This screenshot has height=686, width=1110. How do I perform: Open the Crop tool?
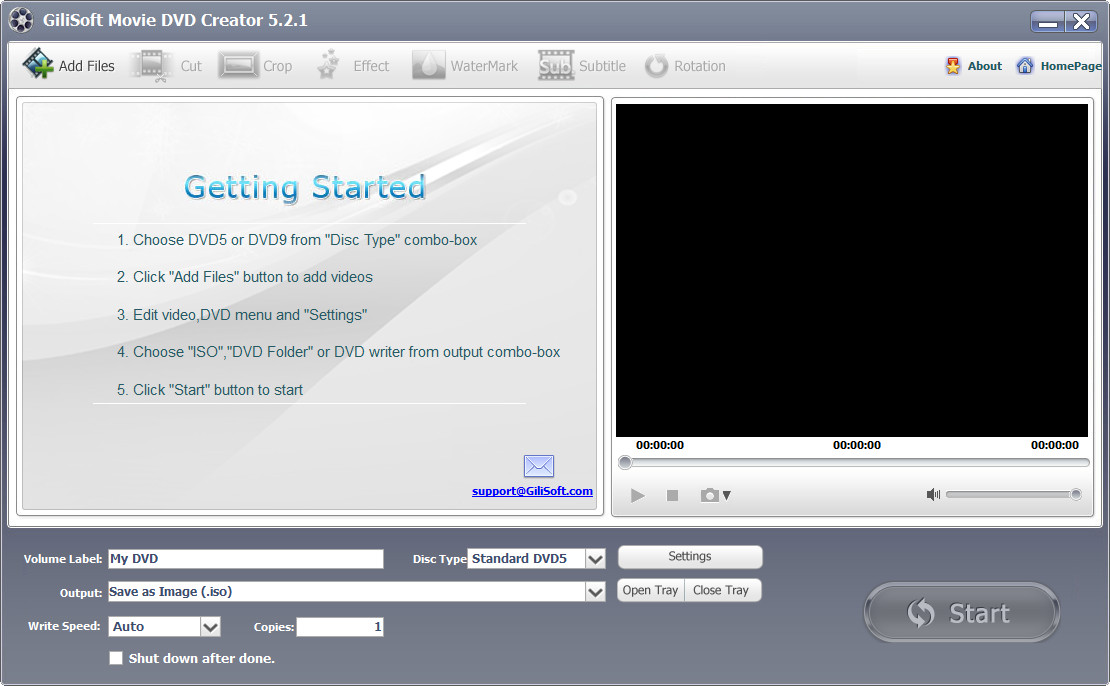click(256, 66)
